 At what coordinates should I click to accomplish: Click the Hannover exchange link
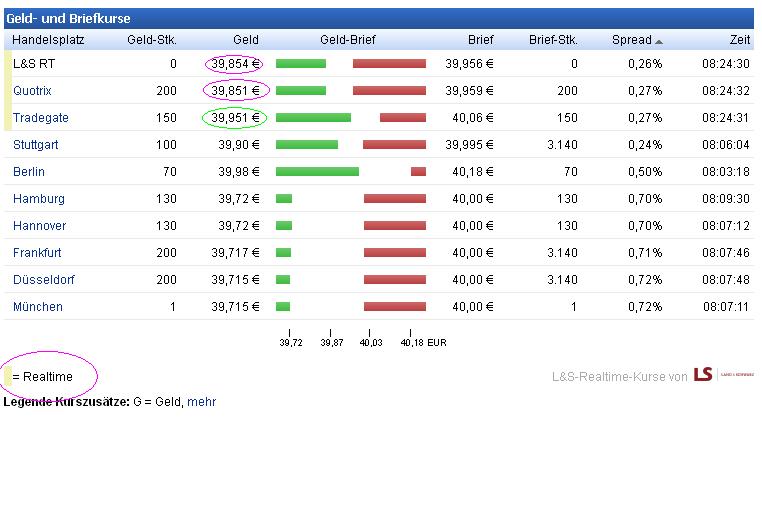pyautogui.click(x=40, y=226)
